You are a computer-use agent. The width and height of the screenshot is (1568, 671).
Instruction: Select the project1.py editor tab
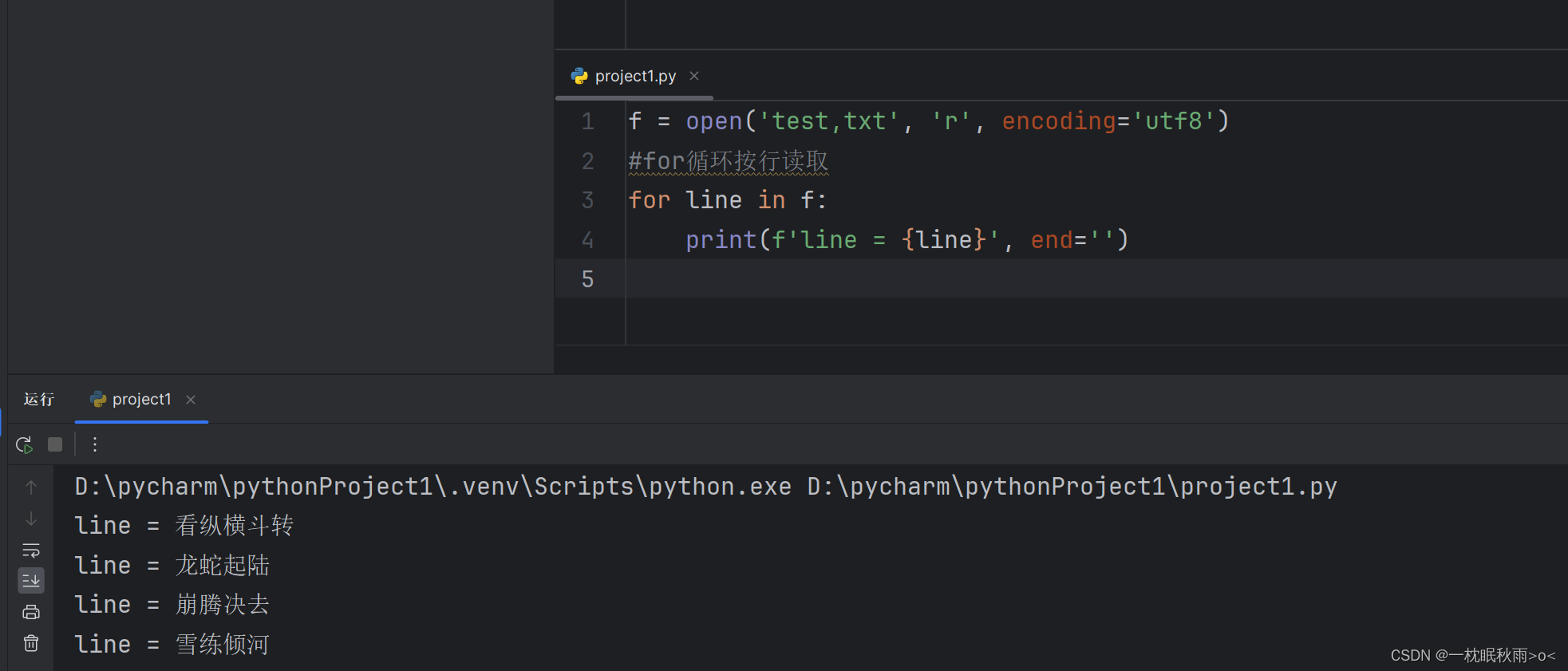[x=635, y=76]
